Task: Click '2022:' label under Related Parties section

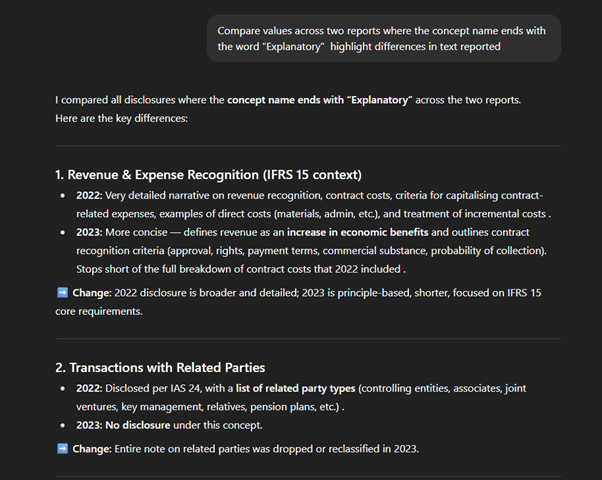Action: pos(91,389)
